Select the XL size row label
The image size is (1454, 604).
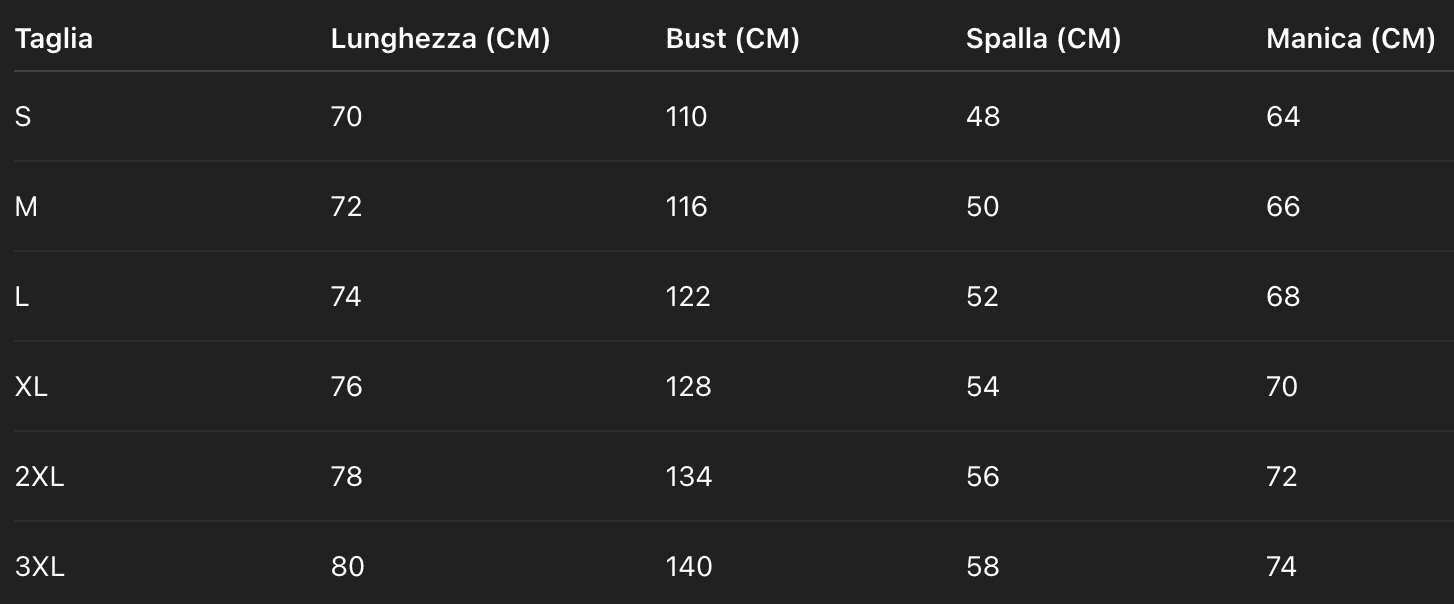pyautogui.click(x=31, y=387)
